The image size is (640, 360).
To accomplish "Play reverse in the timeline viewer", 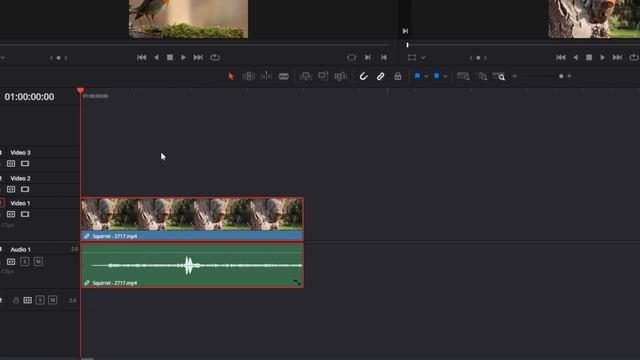I will point(576,58).
